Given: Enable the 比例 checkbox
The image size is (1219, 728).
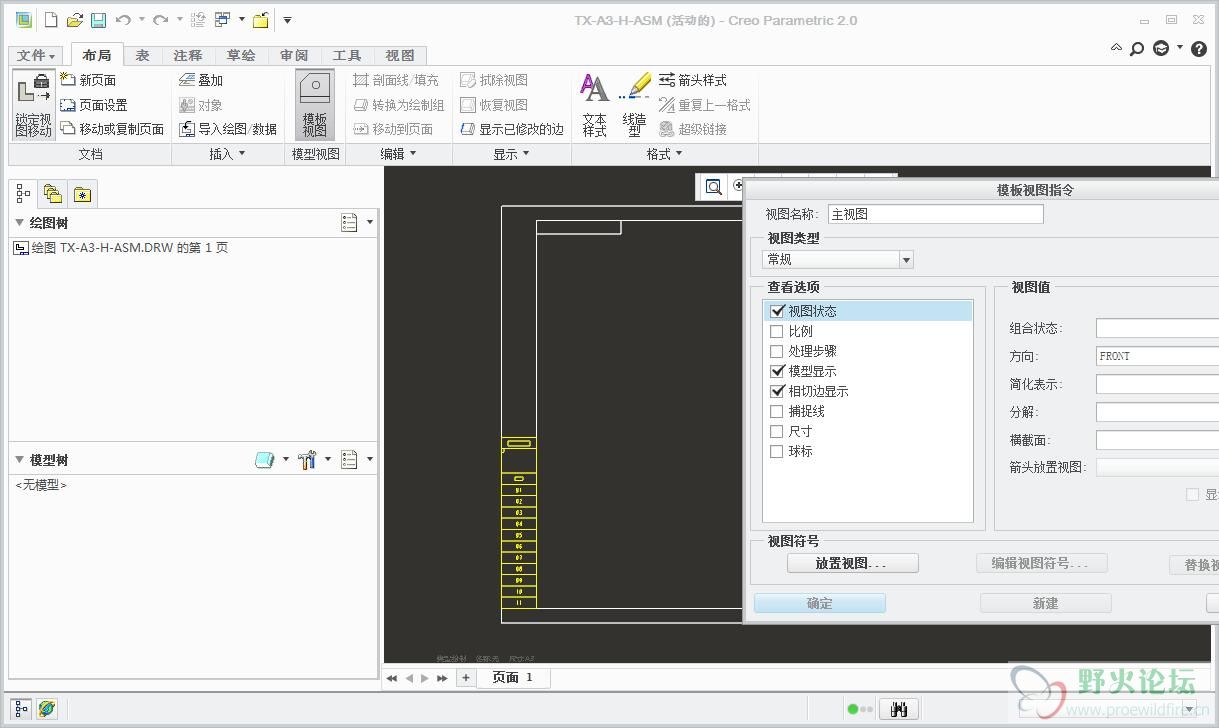Looking at the screenshot, I should coord(777,331).
